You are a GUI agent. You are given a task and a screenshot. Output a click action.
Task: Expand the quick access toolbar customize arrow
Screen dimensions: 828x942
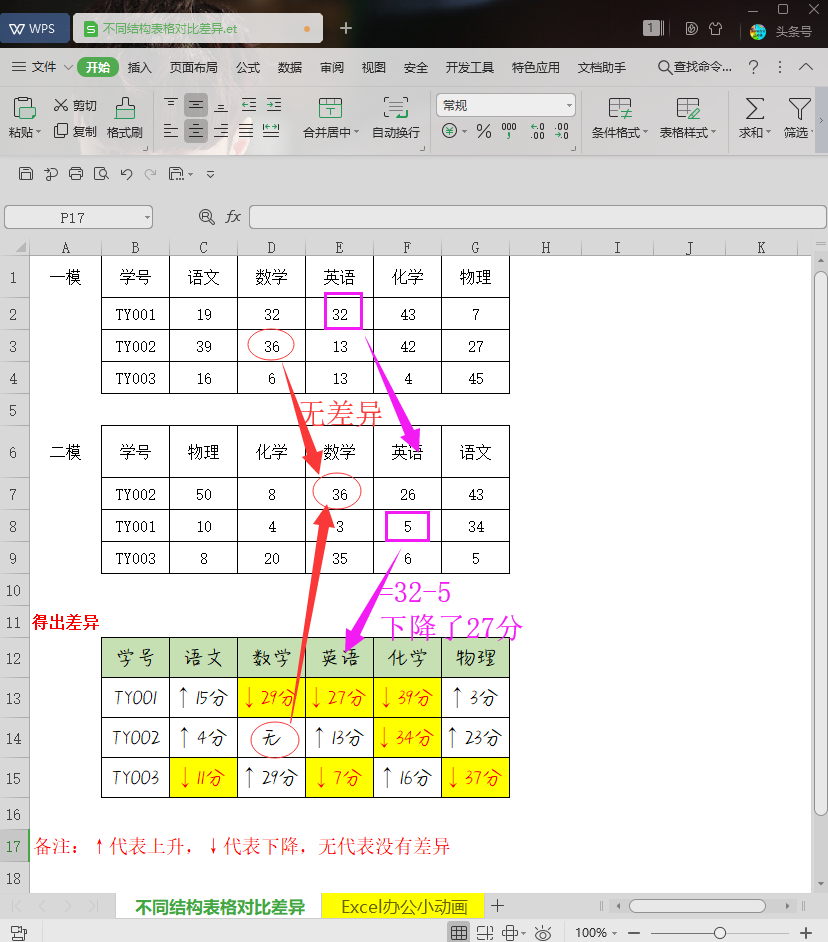pos(210,175)
